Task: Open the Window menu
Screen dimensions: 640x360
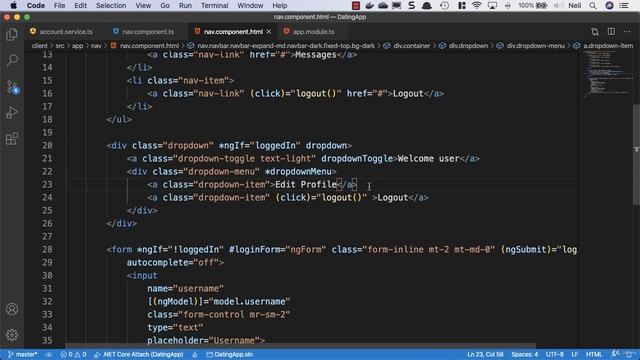Action: click(250, 5)
